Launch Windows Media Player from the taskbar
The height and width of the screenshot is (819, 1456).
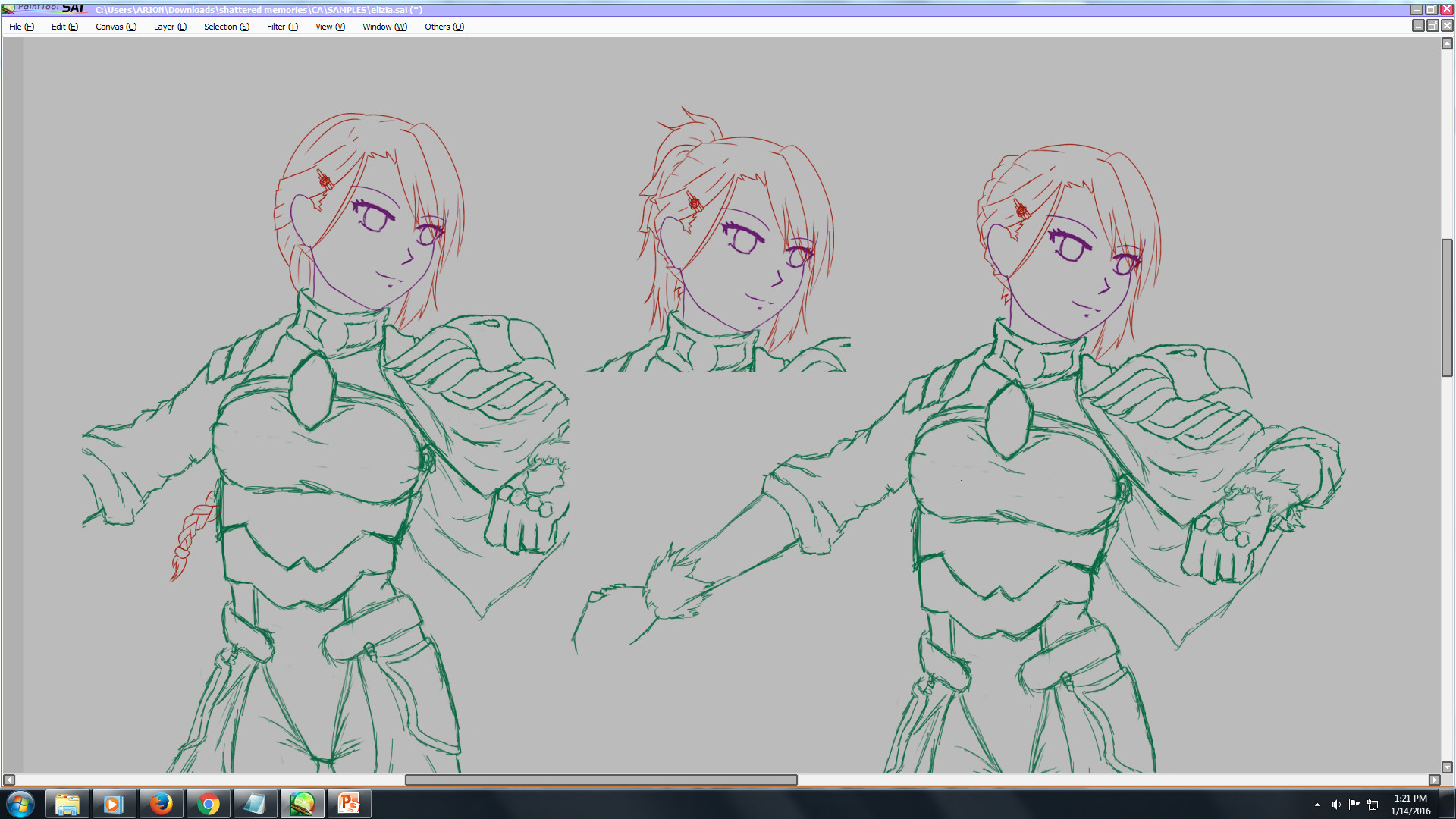114,803
